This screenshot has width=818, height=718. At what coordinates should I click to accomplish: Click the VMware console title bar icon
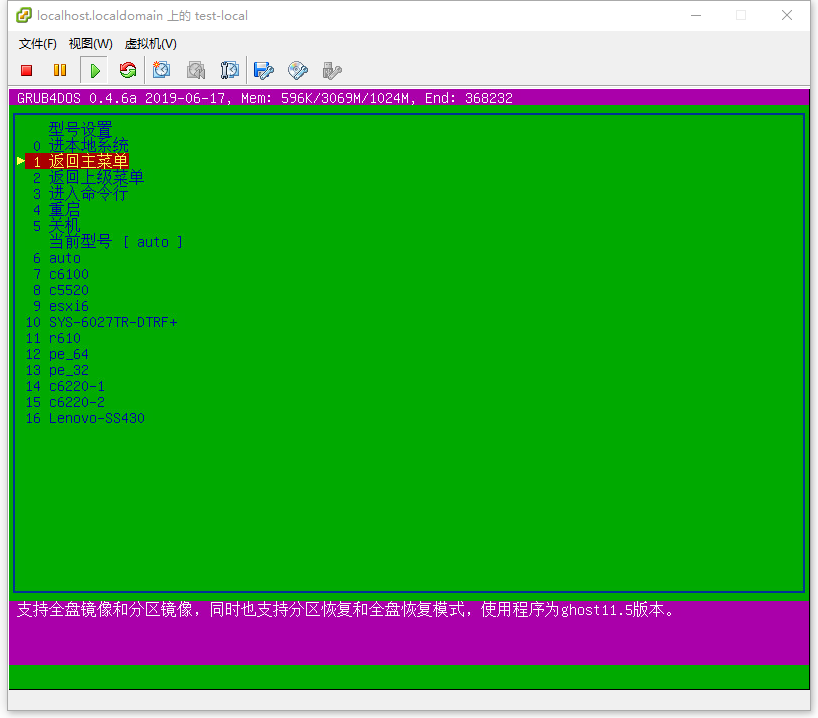pos(24,16)
